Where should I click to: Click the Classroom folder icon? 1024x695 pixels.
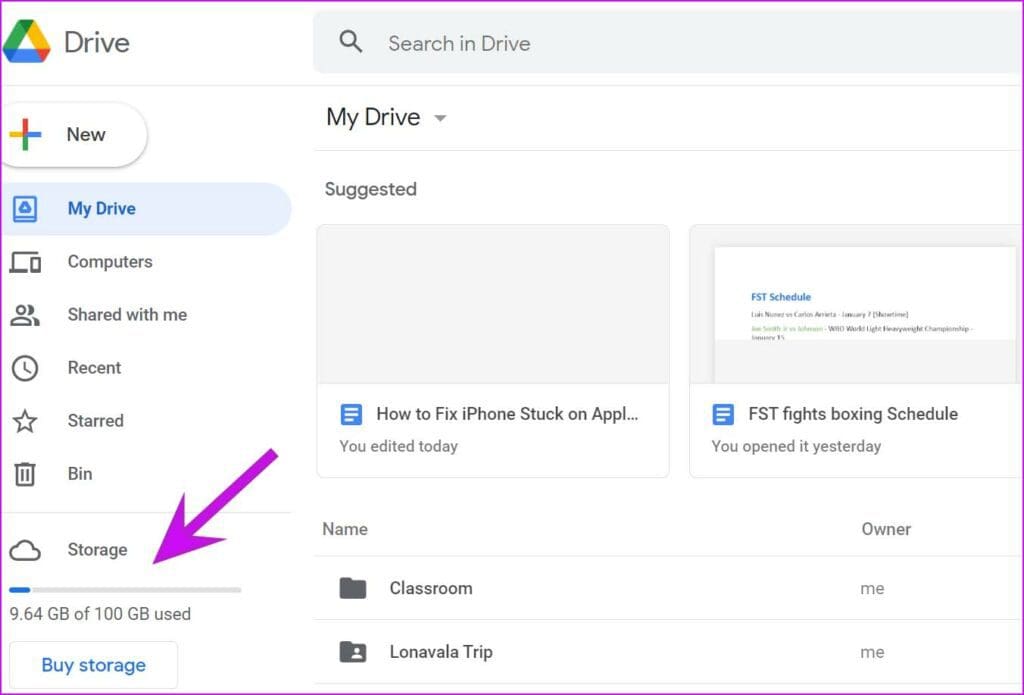point(353,589)
